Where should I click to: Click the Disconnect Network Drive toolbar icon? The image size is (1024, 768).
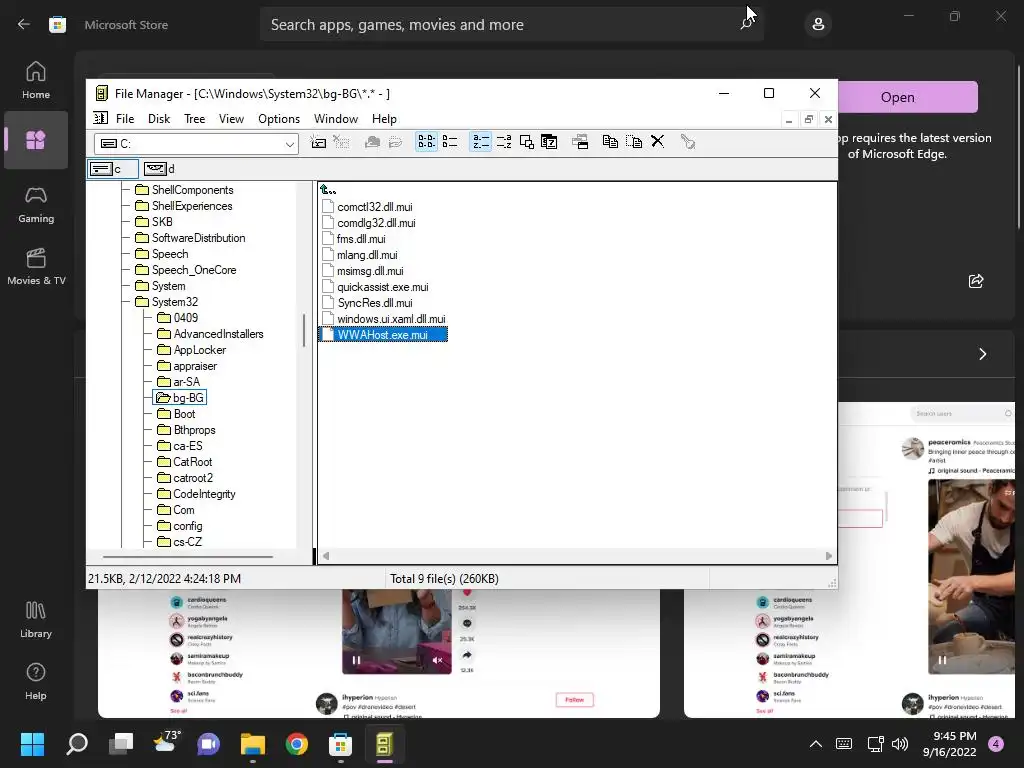341,142
